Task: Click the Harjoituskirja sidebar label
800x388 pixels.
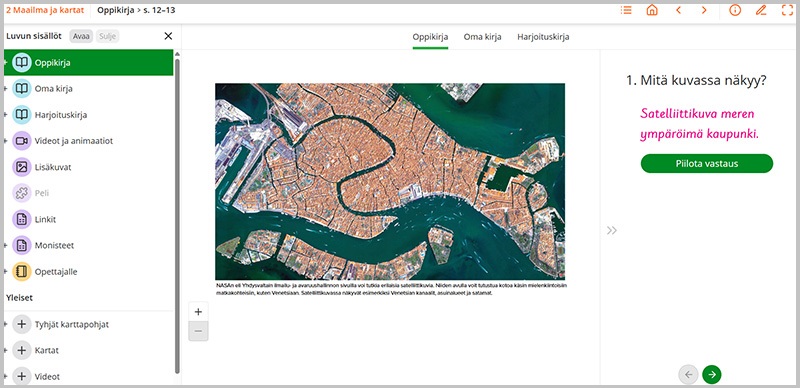Action: click(61, 115)
